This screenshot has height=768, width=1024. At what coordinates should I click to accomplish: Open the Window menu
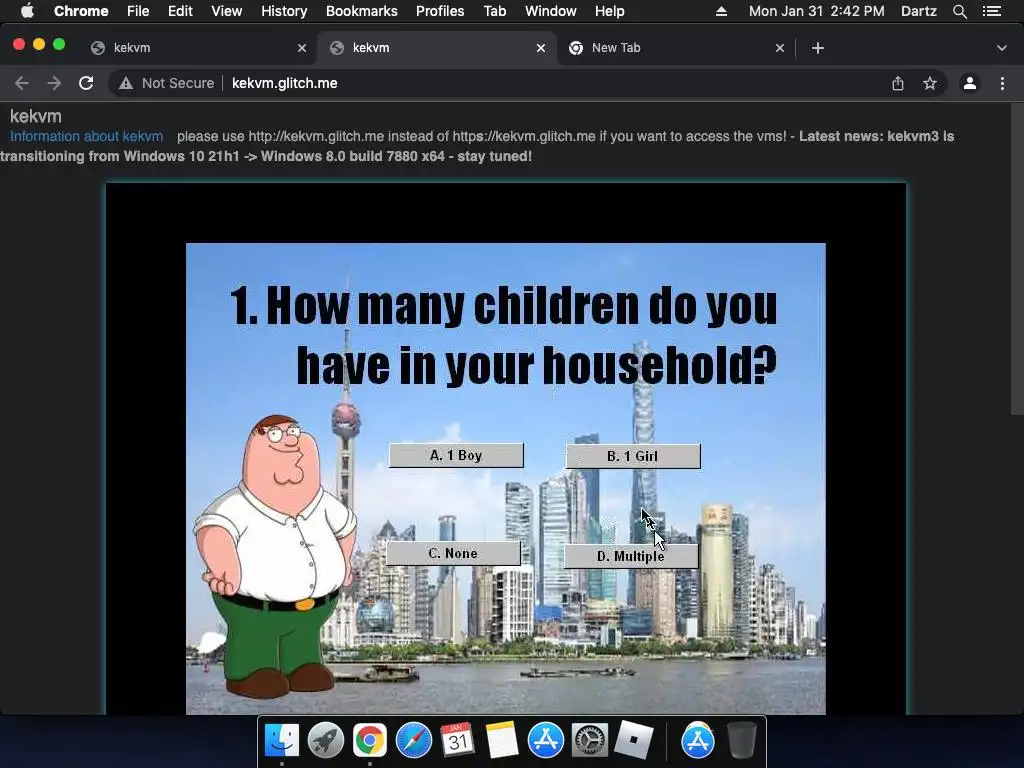[x=551, y=11]
